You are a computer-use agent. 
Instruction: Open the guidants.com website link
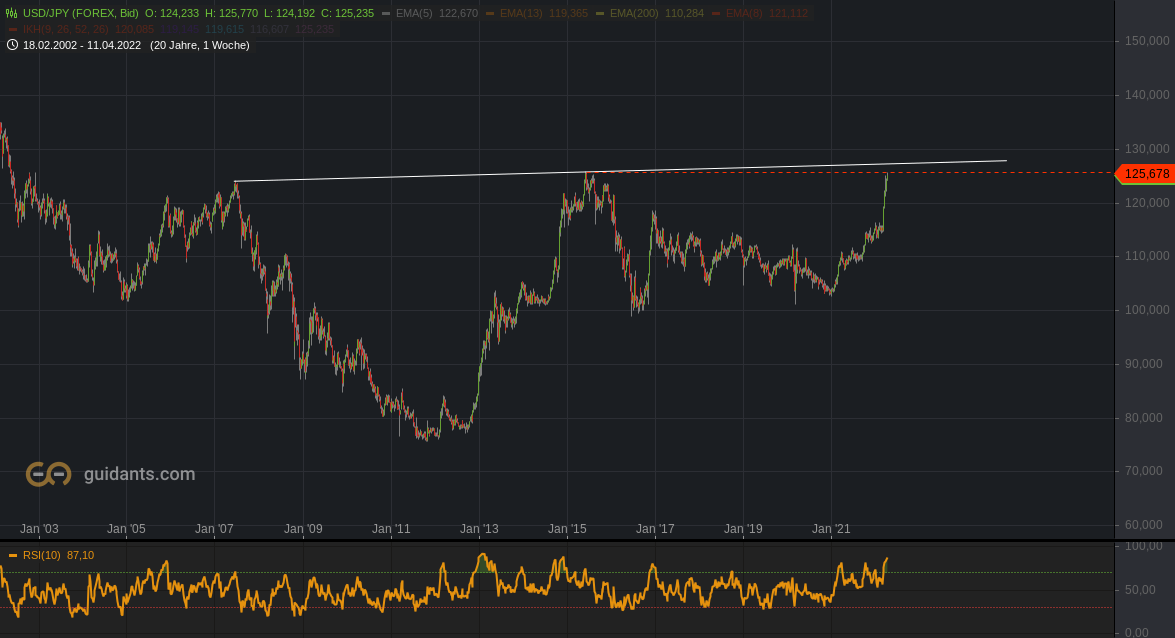(x=139, y=474)
